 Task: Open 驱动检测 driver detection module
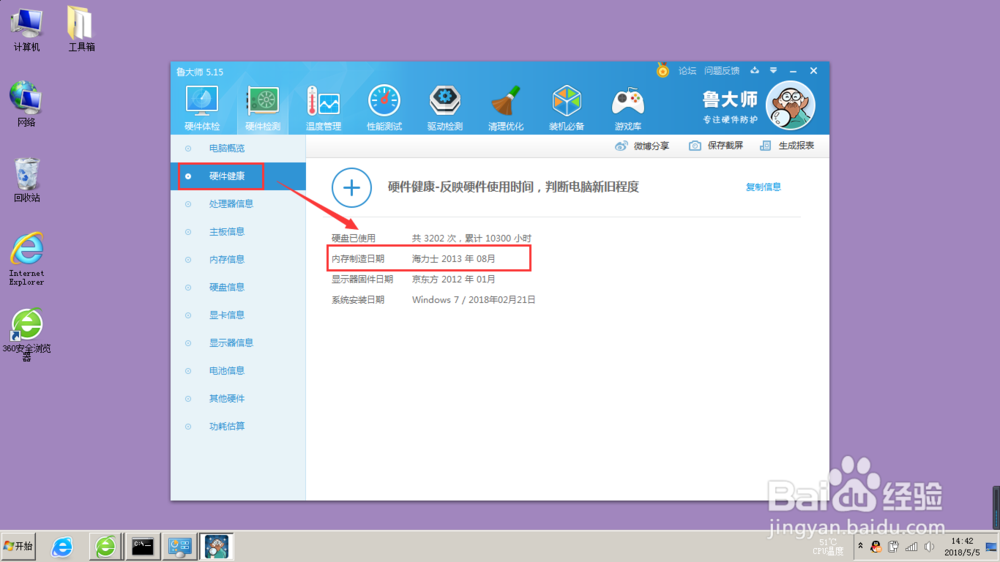(445, 108)
